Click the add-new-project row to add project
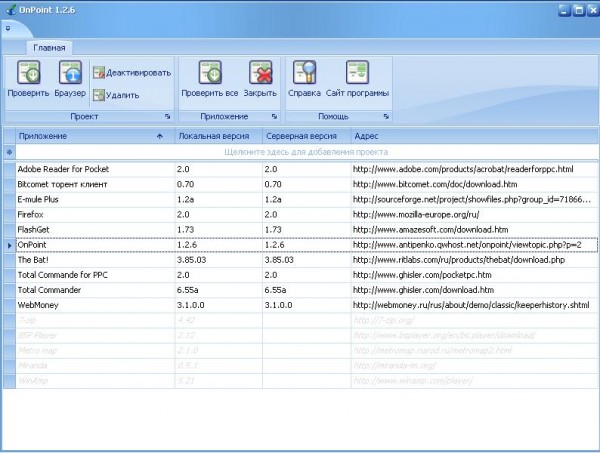 [x=305, y=152]
